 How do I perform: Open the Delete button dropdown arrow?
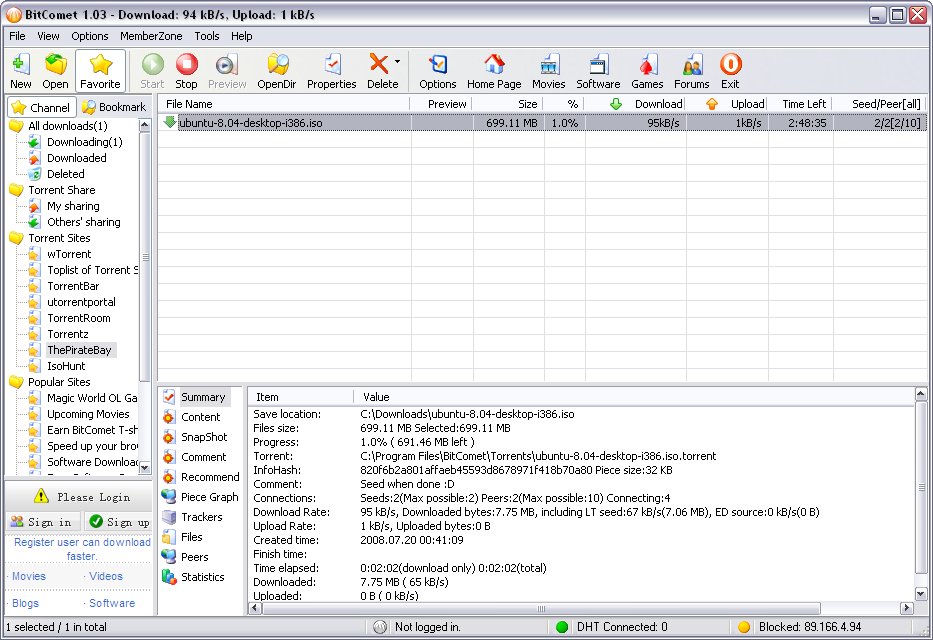tap(397, 62)
